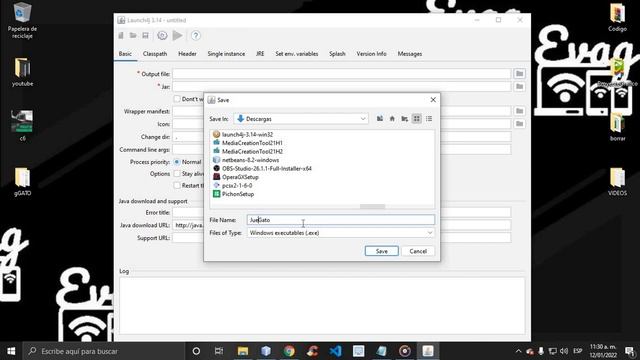Click the New configuration toolbar icon in Launch4j
The height and width of the screenshot is (360, 640).
(x=121, y=36)
